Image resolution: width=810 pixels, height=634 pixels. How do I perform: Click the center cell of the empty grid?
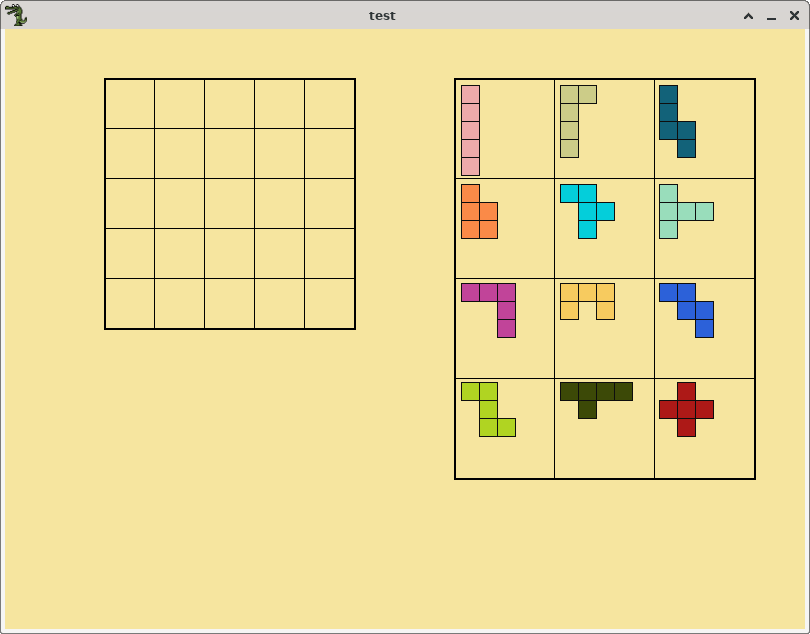230,204
